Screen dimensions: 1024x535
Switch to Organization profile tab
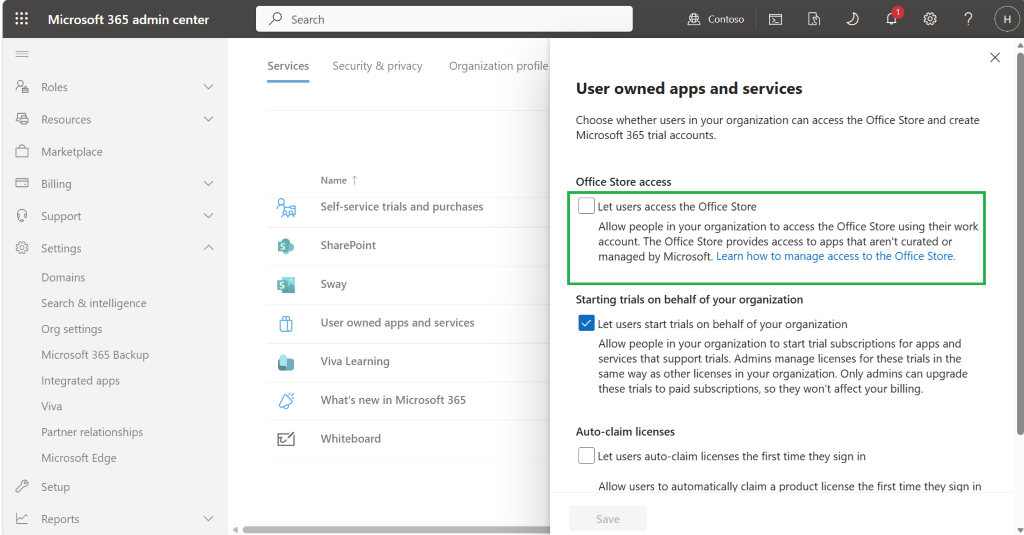(498, 66)
